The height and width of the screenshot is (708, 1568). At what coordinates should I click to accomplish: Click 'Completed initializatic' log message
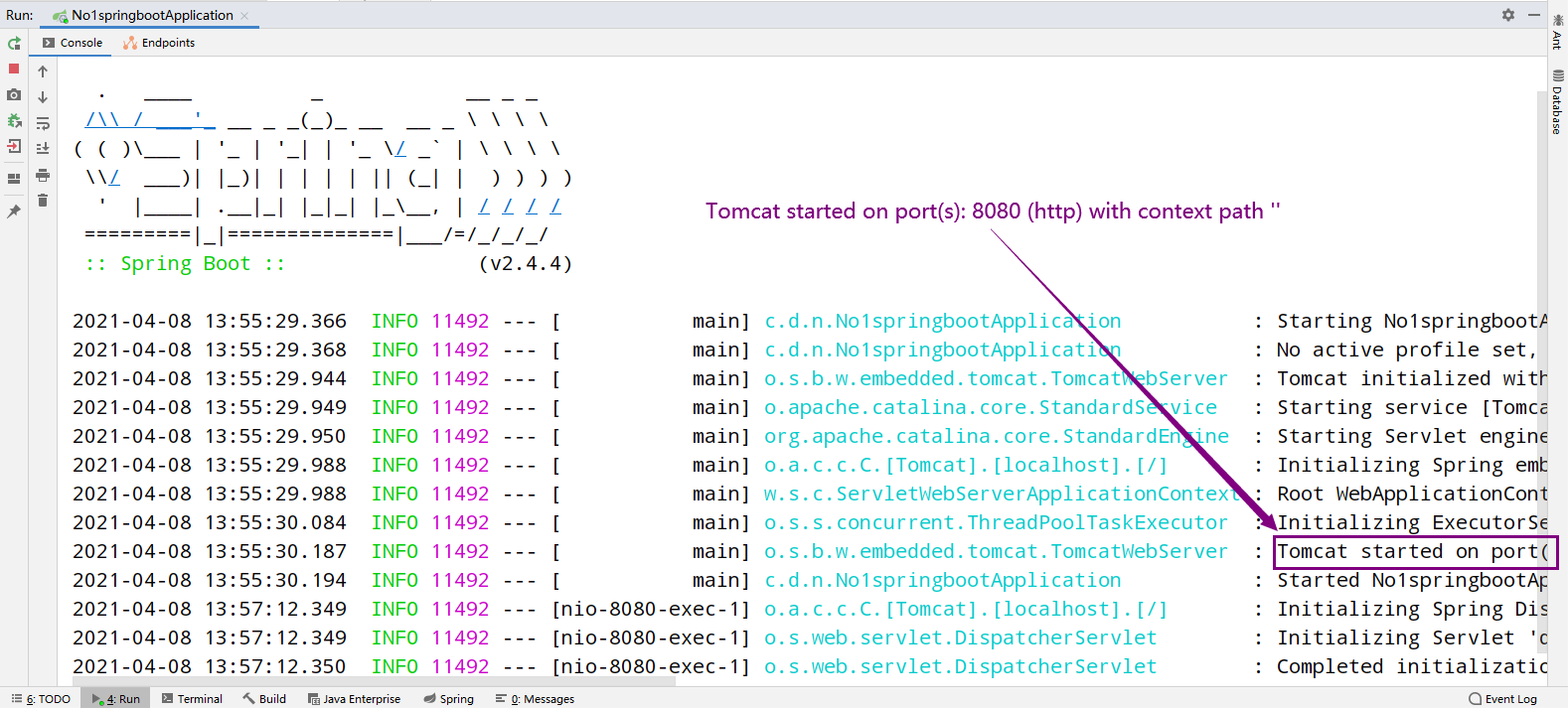pos(1411,666)
